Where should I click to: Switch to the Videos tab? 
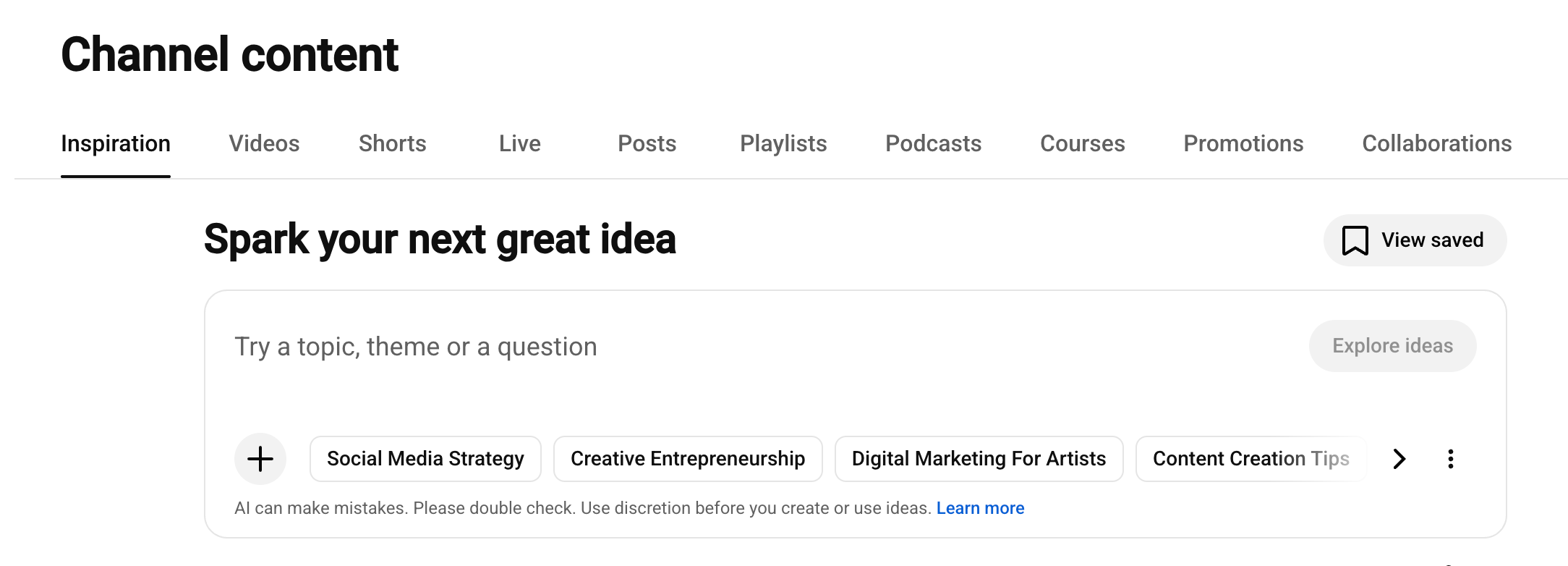click(x=264, y=143)
